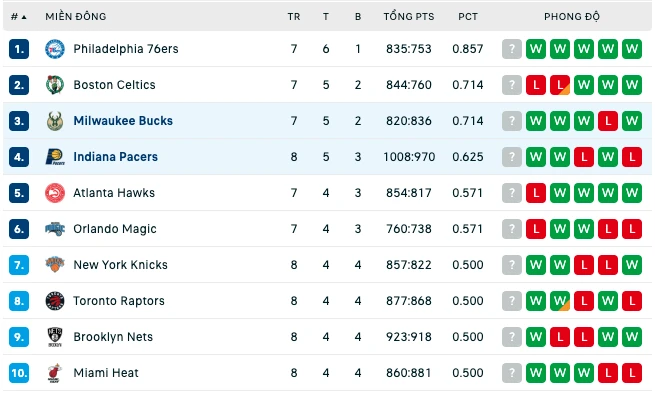Click the Miami Heat logo
Image resolution: width=655 pixels, height=394 pixels.
coord(55,373)
